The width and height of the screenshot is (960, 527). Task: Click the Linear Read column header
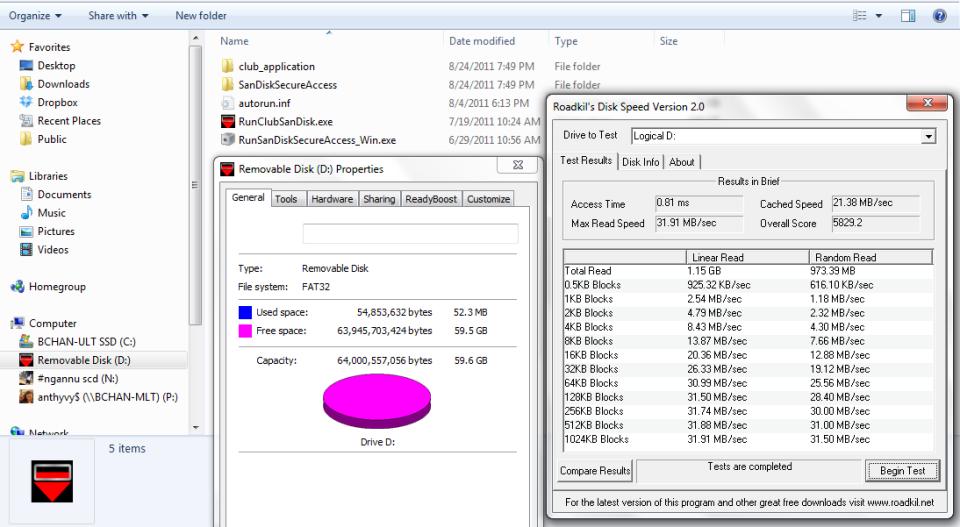point(748,257)
